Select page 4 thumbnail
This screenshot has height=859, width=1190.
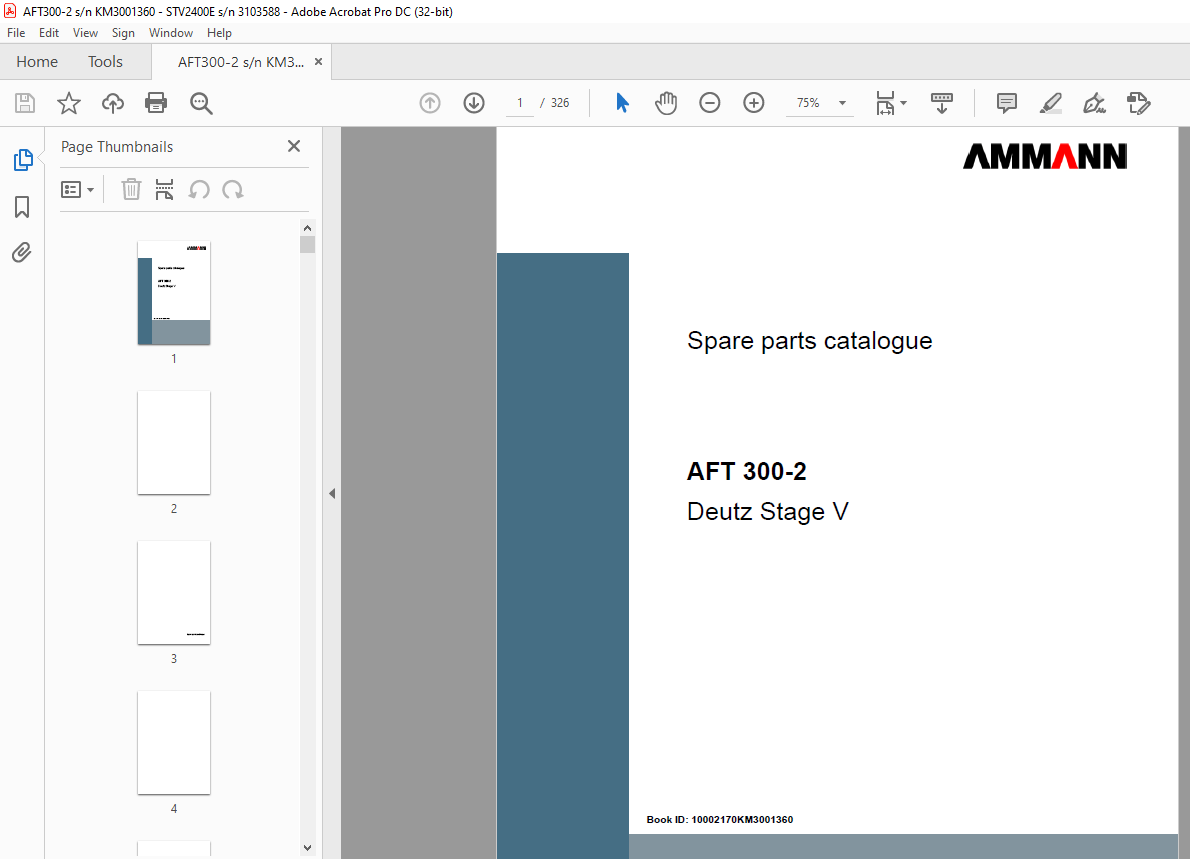(174, 742)
